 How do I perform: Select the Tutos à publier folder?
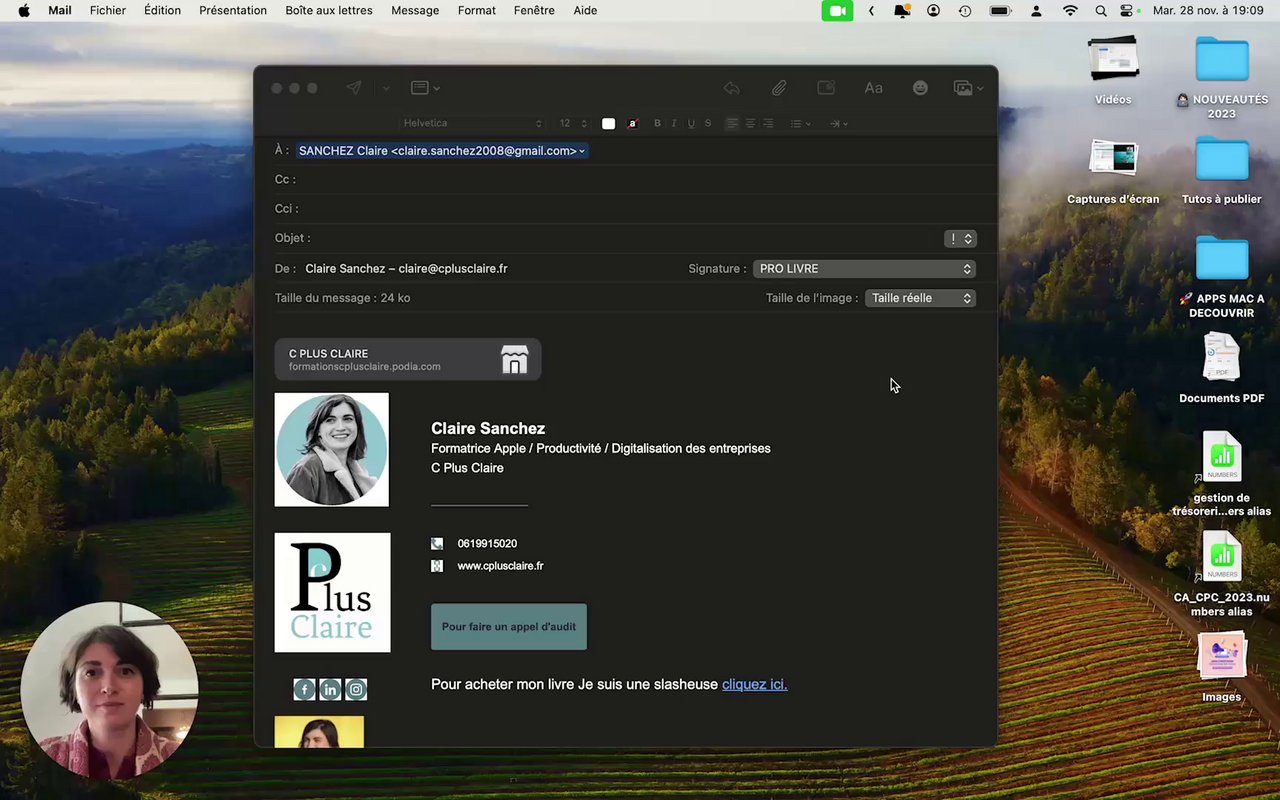click(1222, 171)
